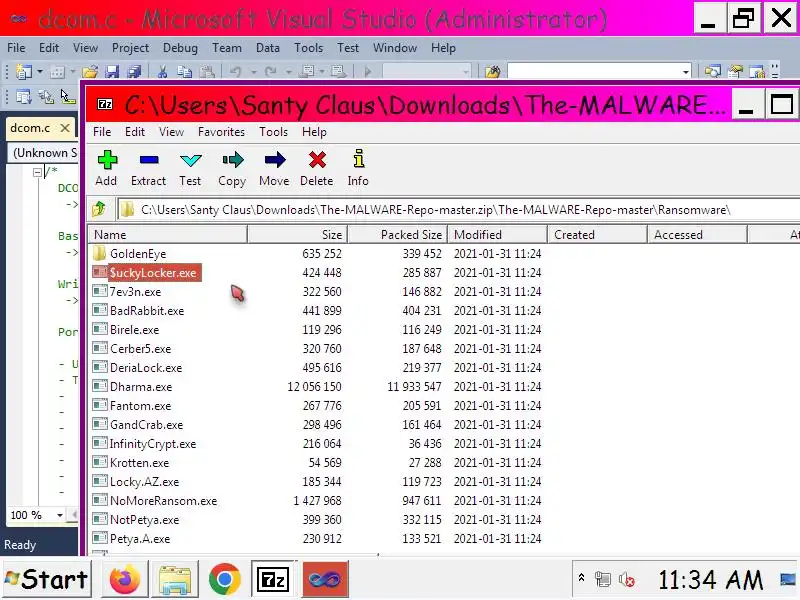Open Visual Studio File menu

pos(16,48)
